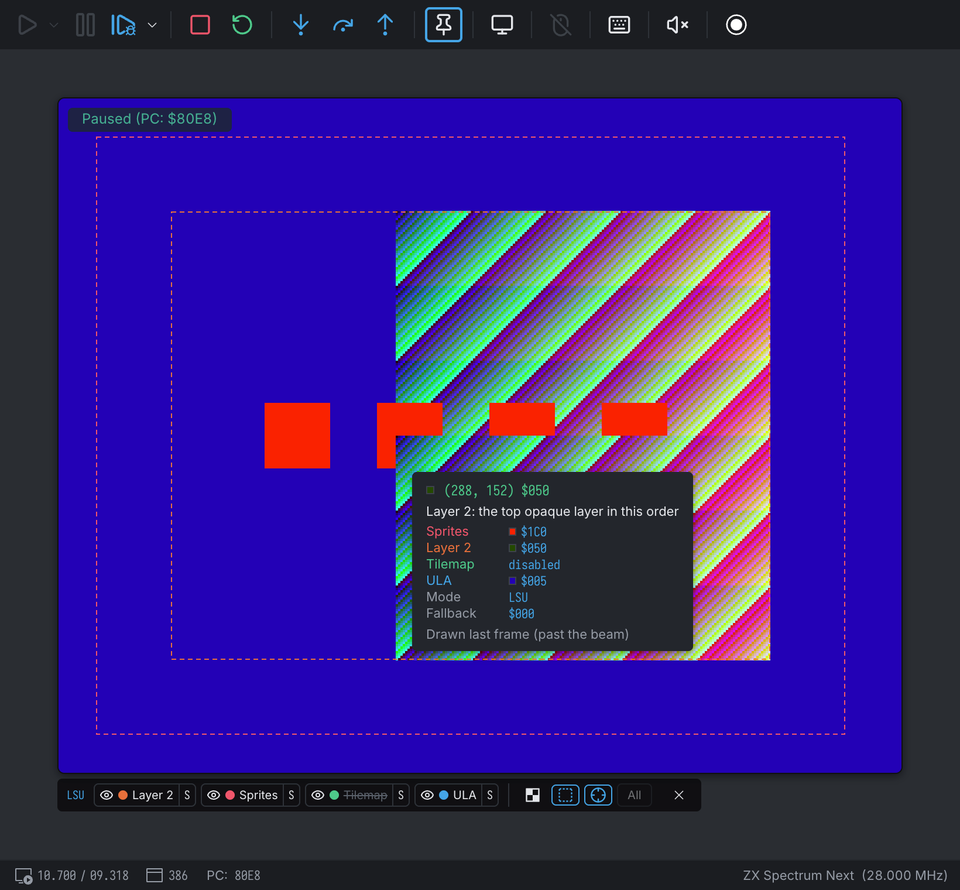Expand the debug start options chevron
Image resolution: width=960 pixels, height=890 pixels.
point(152,25)
